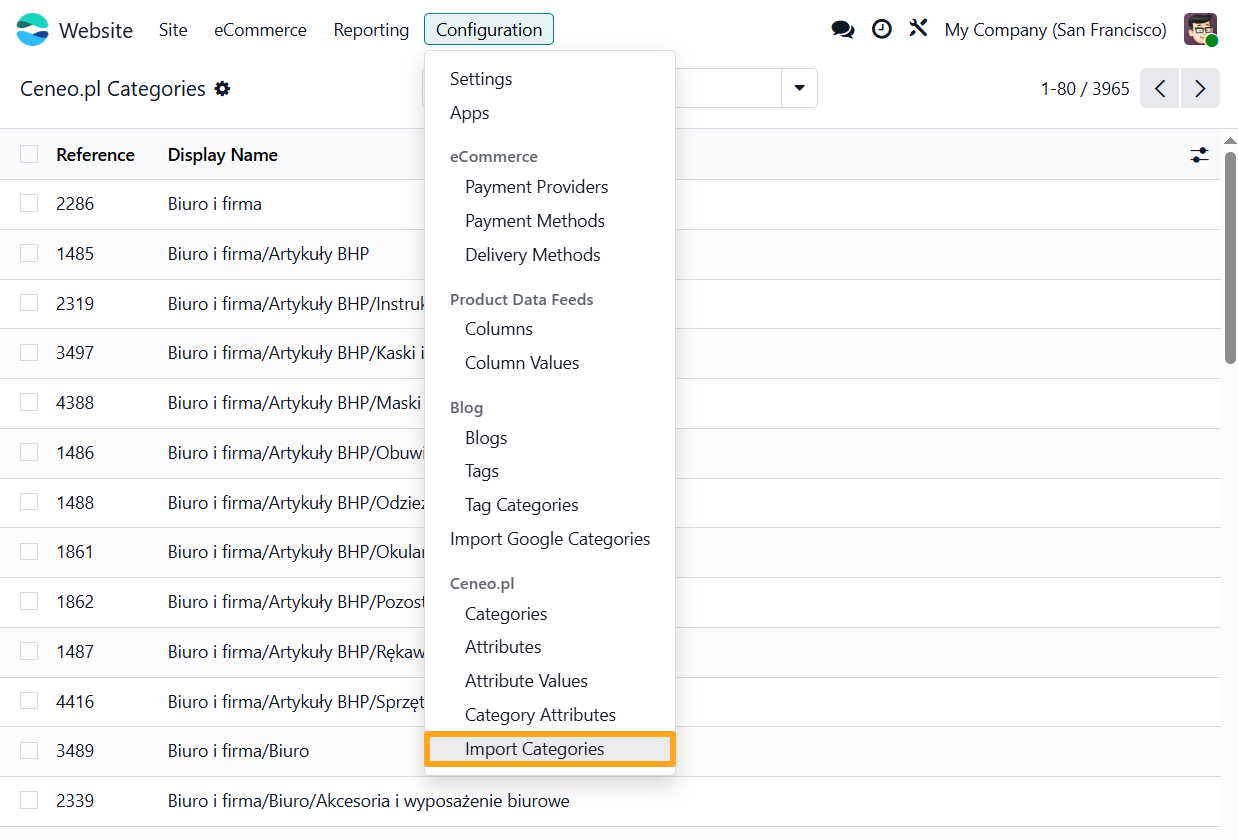
Task: Select the checkbox for reference 4388
Action: [x=29, y=402]
